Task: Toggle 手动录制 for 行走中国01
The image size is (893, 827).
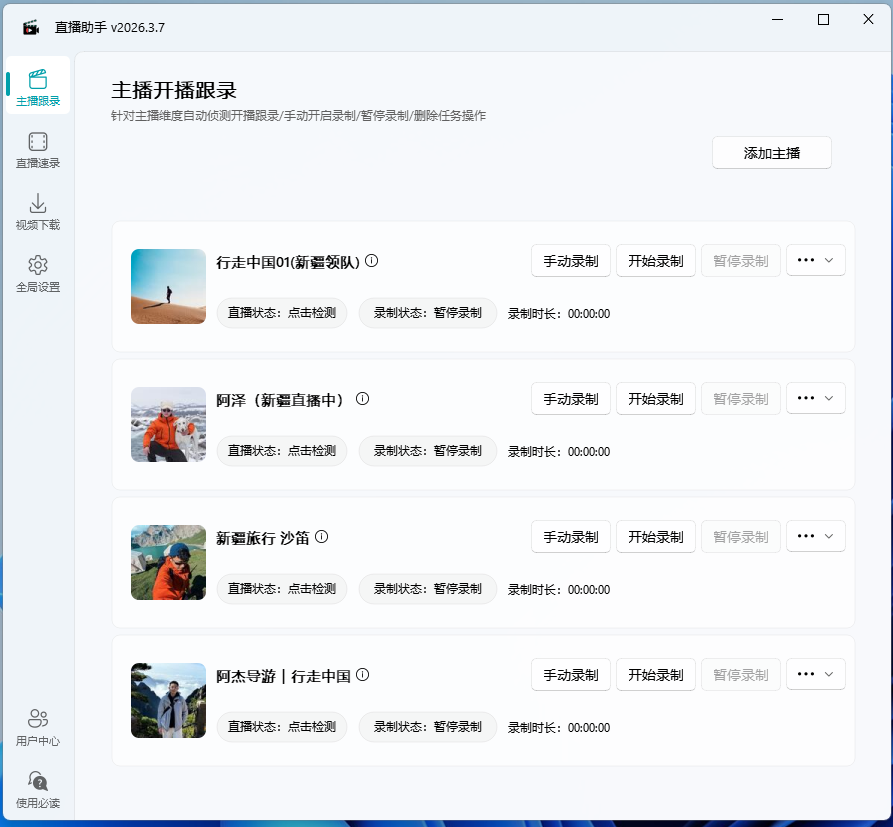Action: click(570, 260)
